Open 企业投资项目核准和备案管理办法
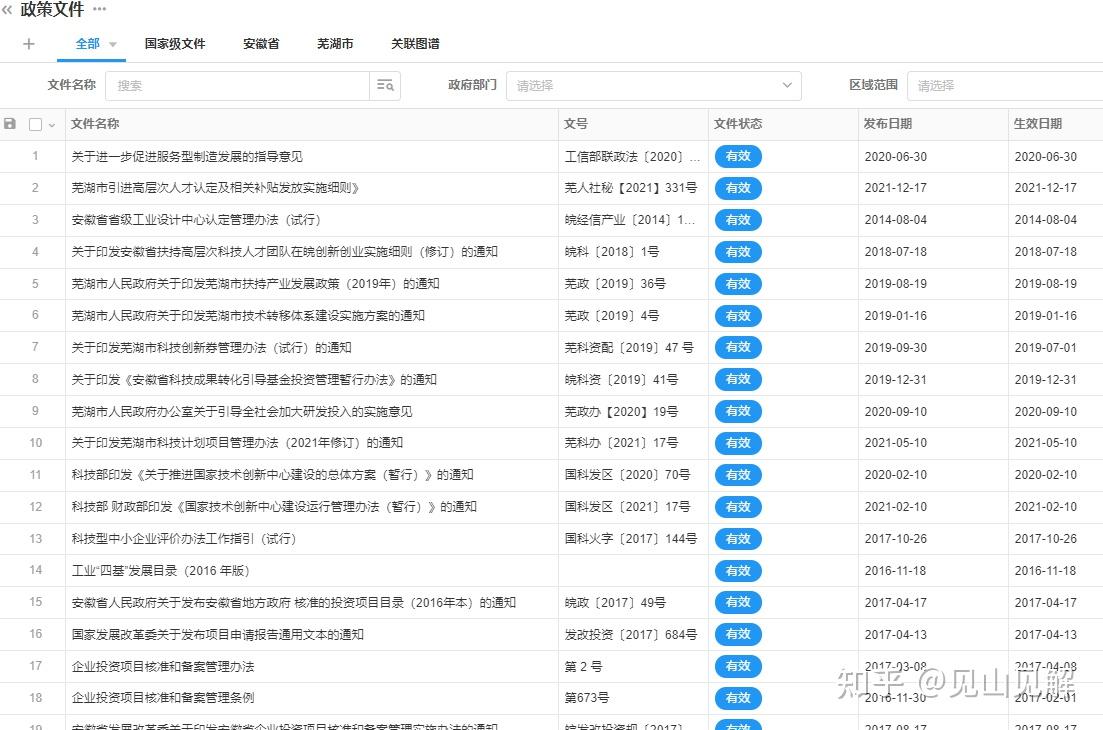This screenshot has height=730, width=1103. pyautogui.click(x=162, y=666)
